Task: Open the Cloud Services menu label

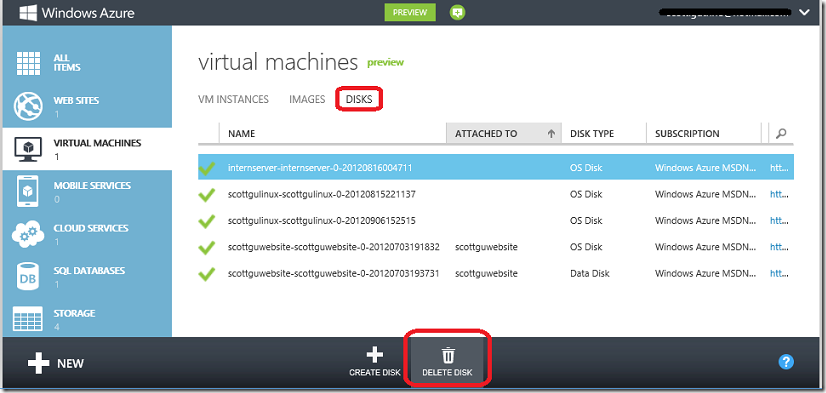Action: [x=91, y=228]
